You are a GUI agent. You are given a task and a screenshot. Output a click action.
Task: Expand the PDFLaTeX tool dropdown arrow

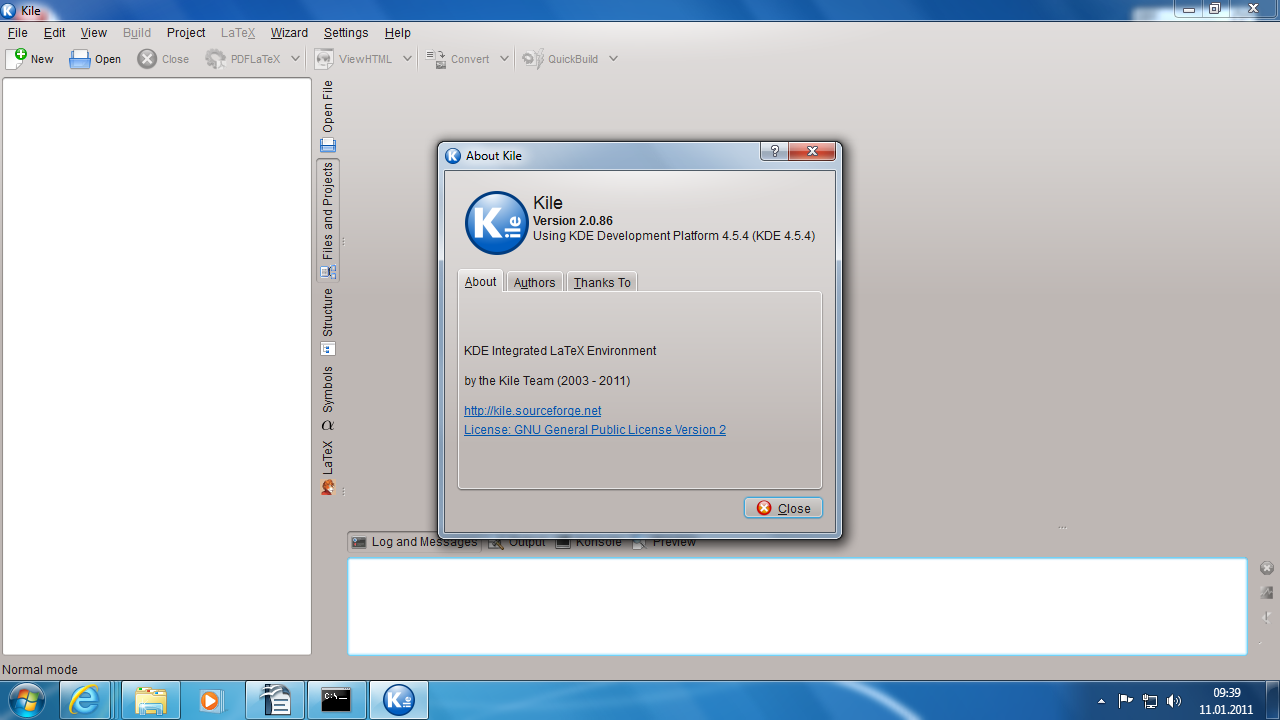coord(293,58)
